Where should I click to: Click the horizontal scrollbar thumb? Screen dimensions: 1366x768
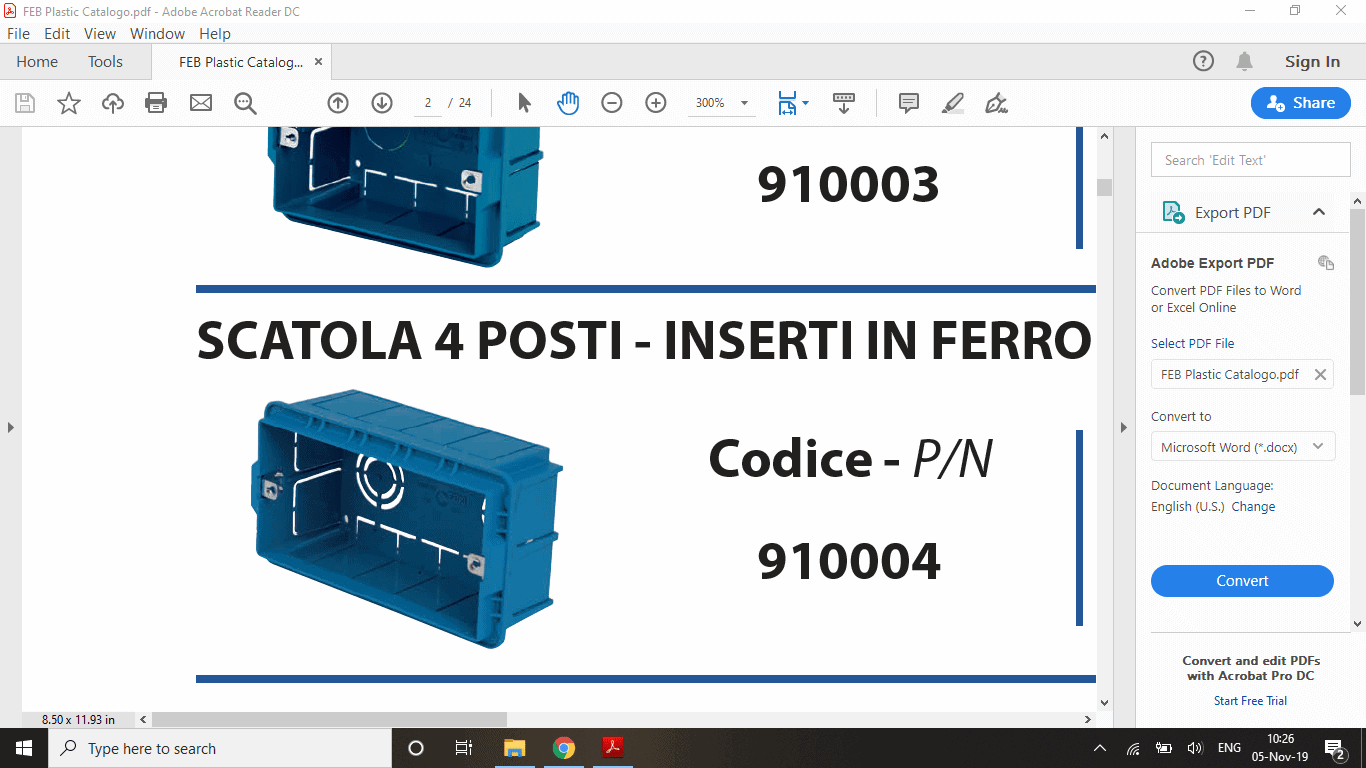pyautogui.click(x=329, y=719)
